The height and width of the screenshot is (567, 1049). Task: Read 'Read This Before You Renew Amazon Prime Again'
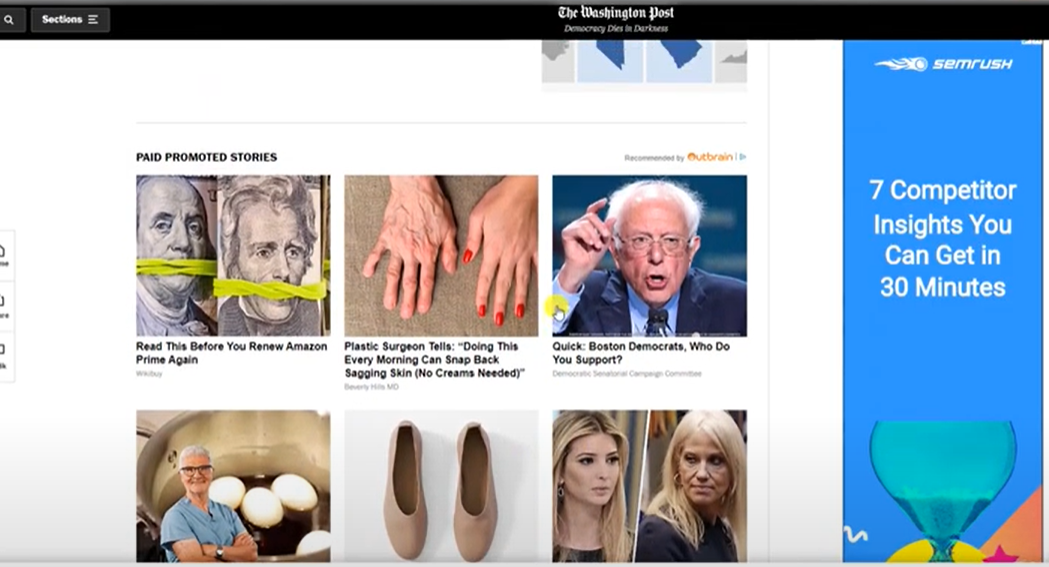pos(231,353)
